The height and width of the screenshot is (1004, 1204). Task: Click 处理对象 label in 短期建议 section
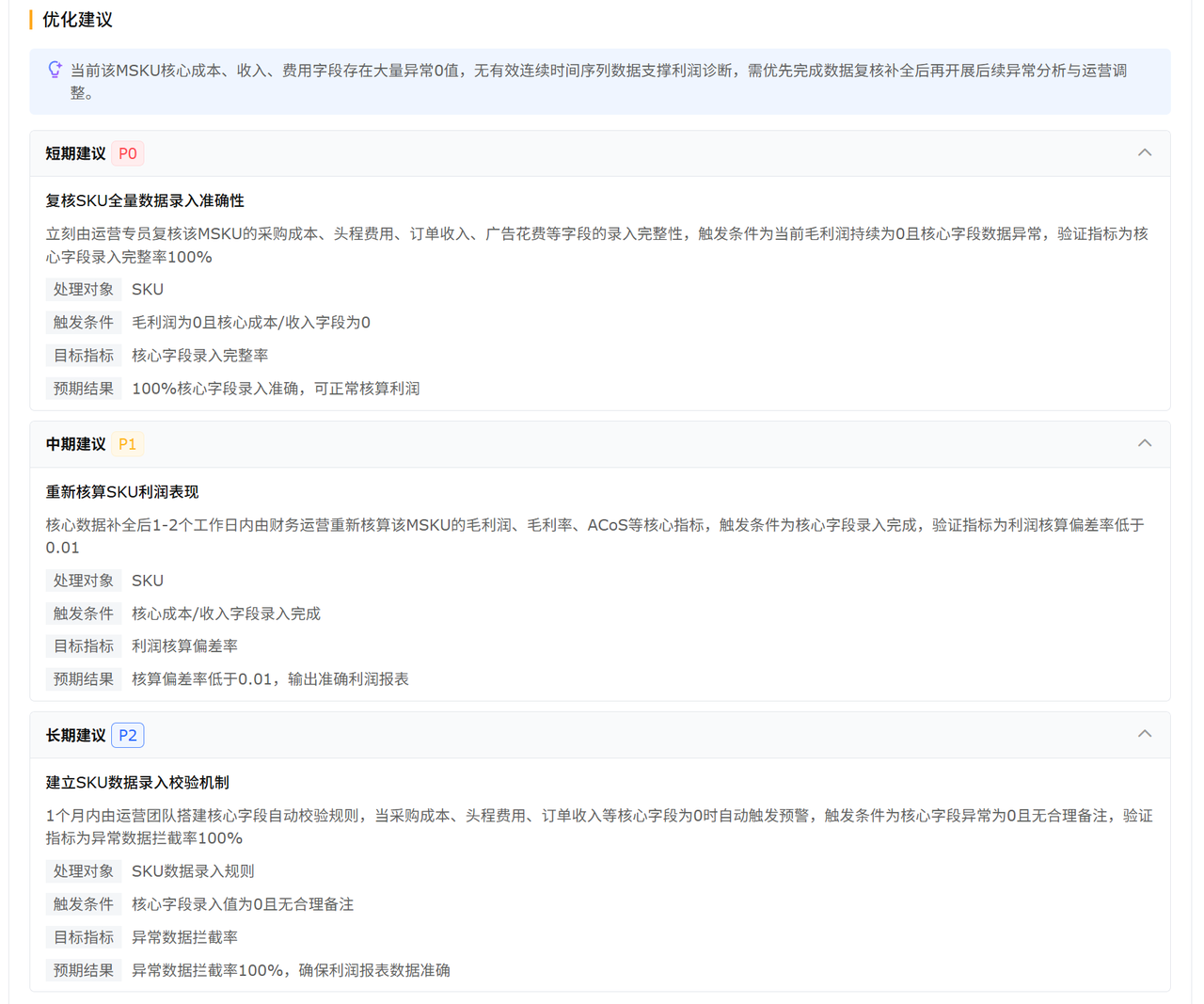pos(84,290)
